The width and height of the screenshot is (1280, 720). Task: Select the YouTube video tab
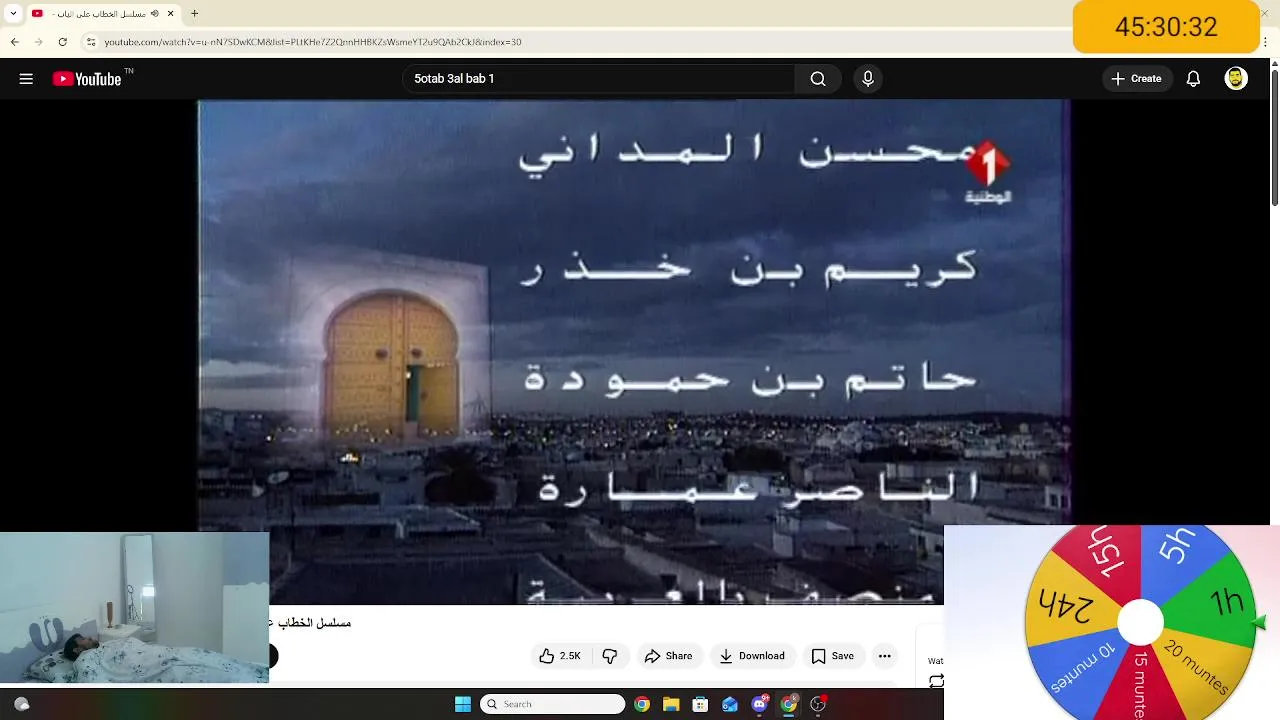coord(103,14)
